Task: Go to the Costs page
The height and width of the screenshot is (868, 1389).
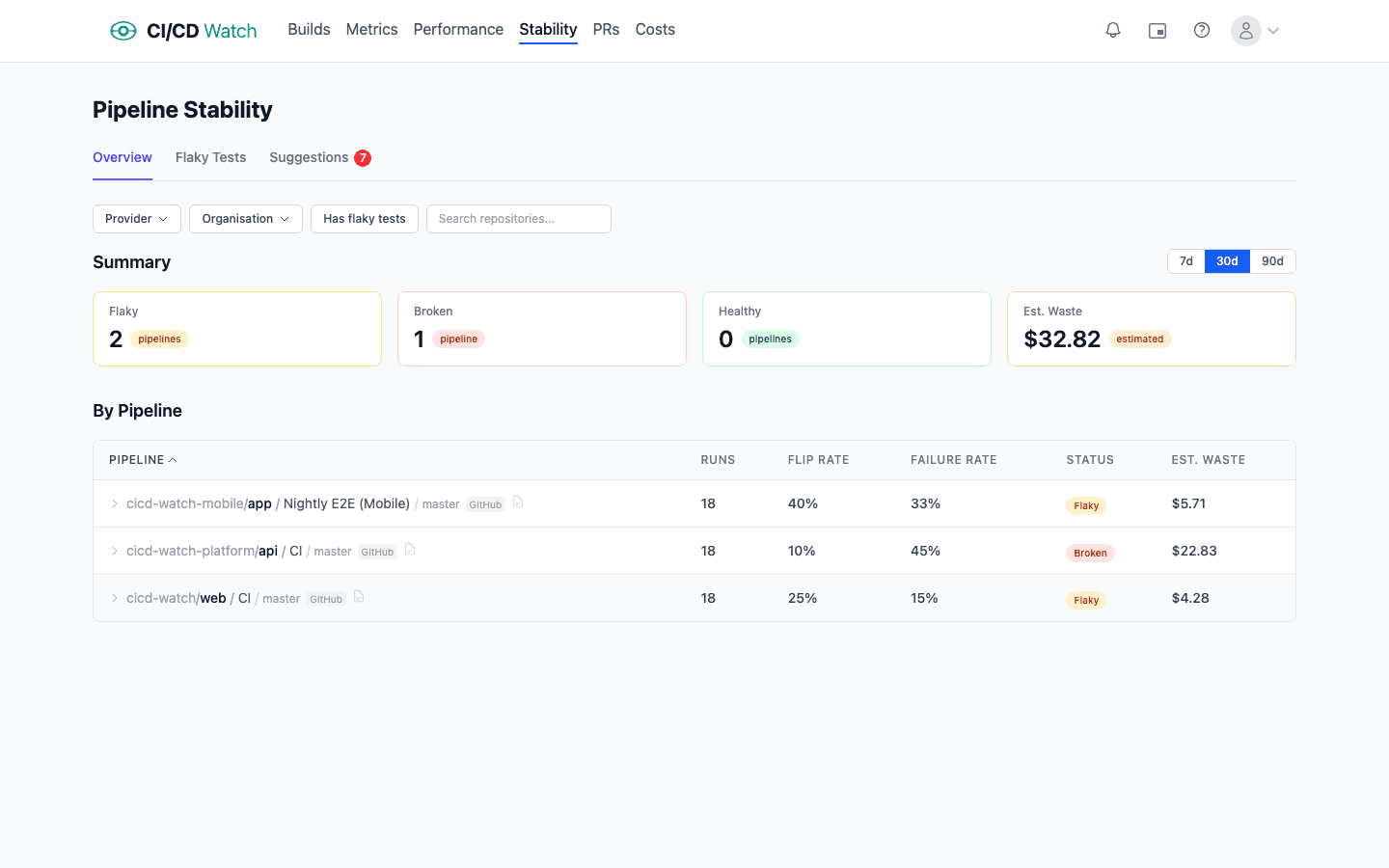Action: point(655,30)
